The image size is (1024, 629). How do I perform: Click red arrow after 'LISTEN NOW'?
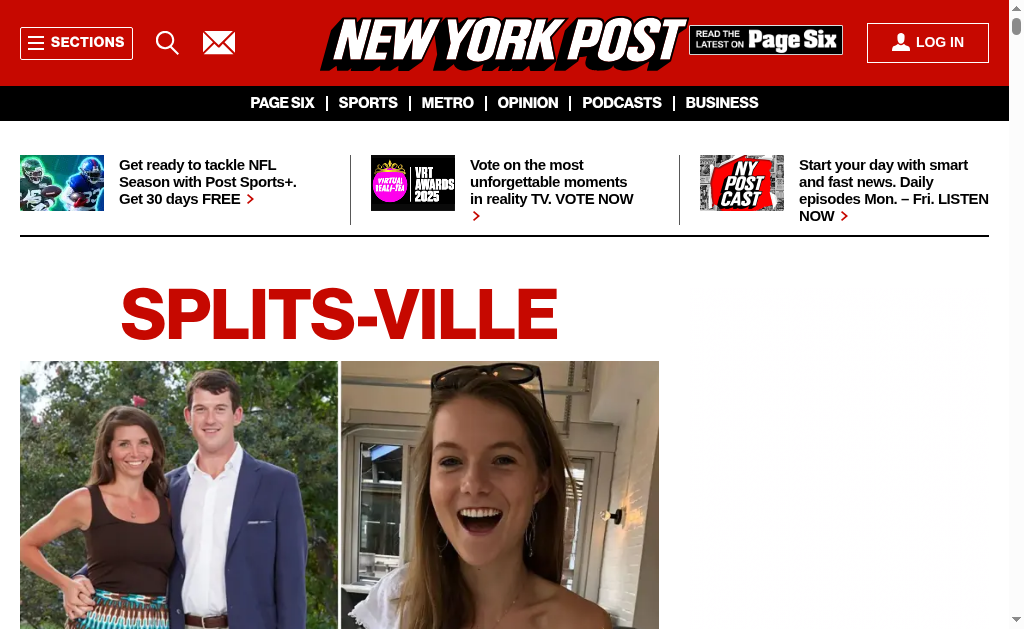(844, 216)
